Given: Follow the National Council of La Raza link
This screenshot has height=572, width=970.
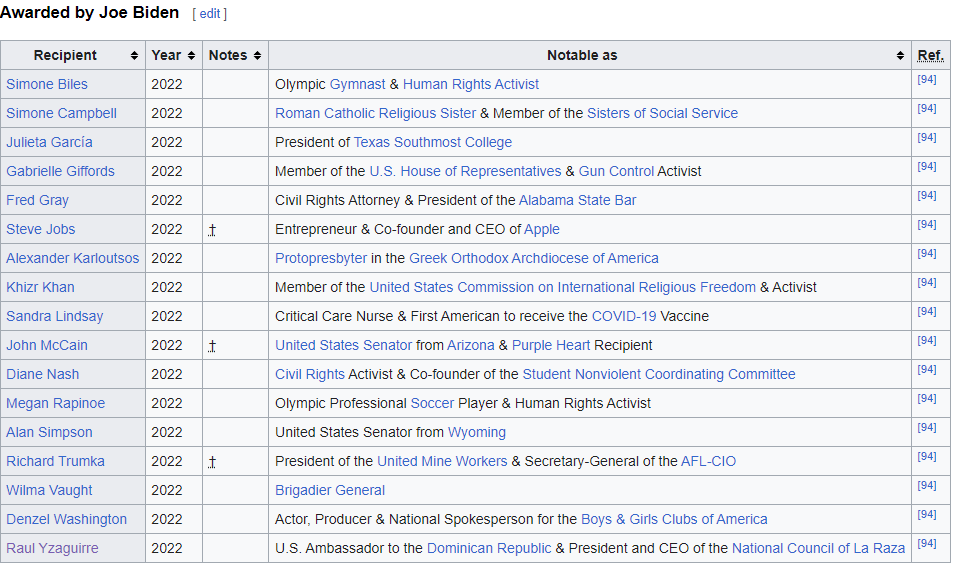Looking at the screenshot, I should click(x=818, y=549).
